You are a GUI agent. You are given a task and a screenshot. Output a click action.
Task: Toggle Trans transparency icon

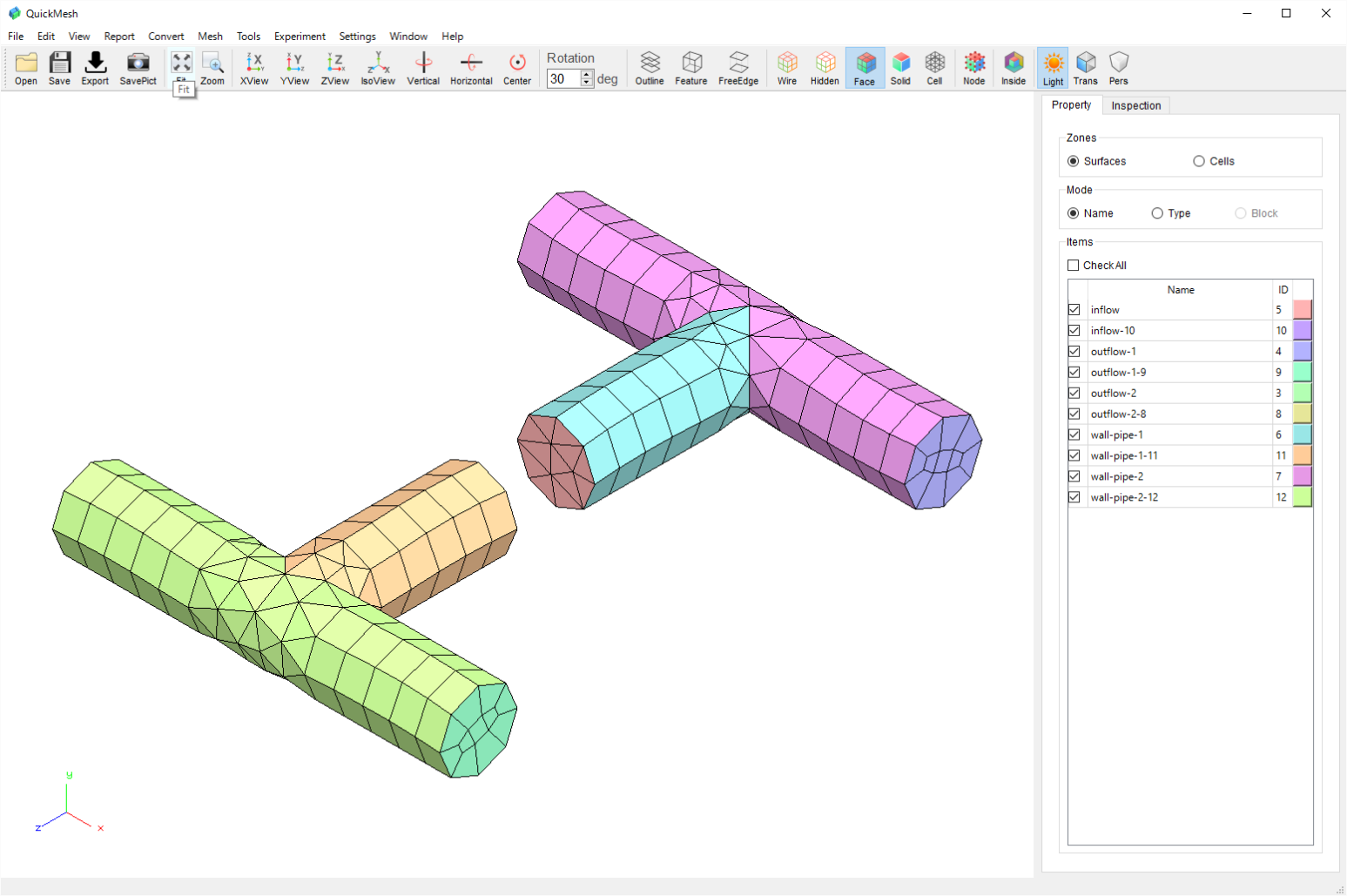tap(1086, 68)
